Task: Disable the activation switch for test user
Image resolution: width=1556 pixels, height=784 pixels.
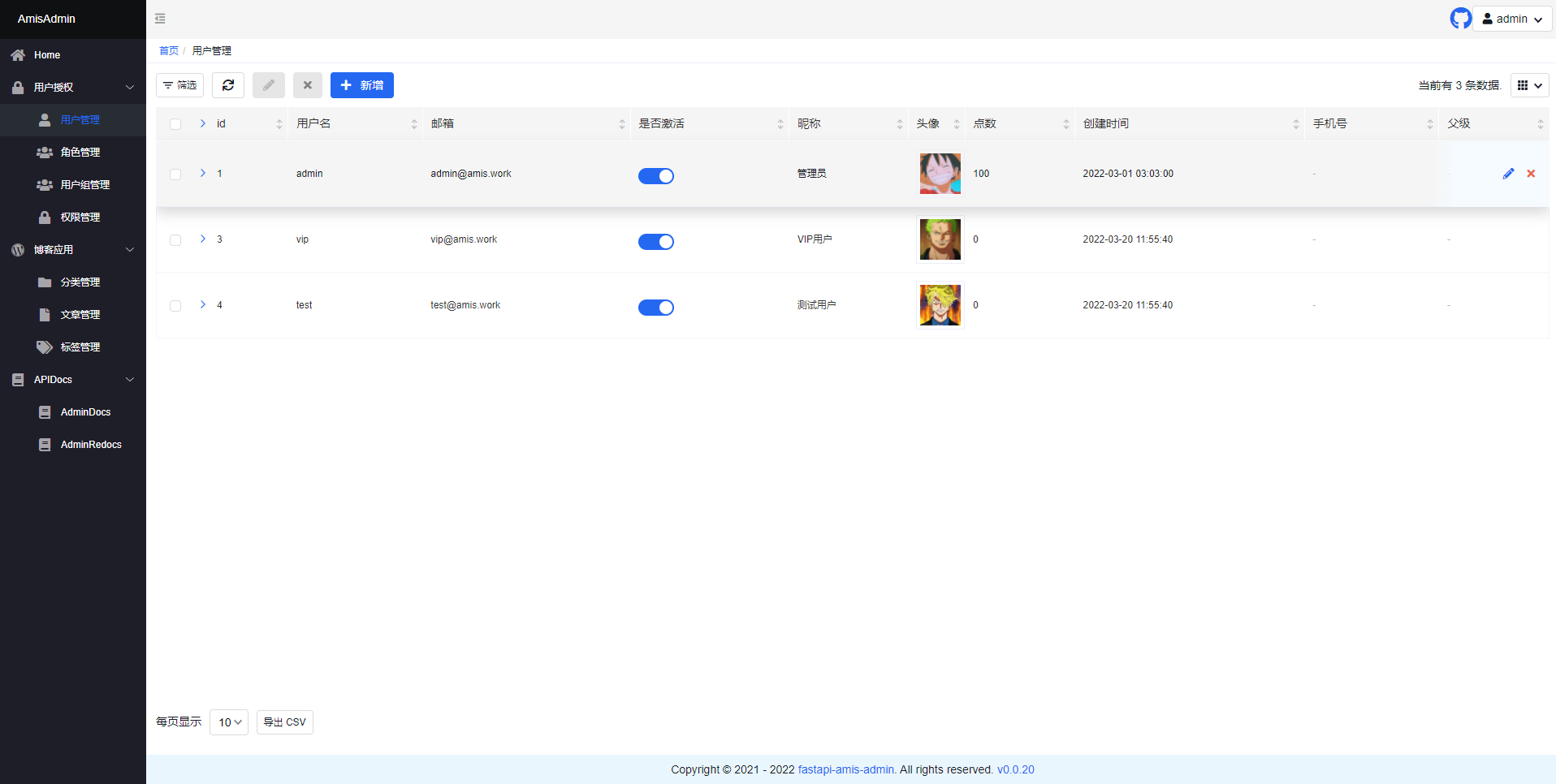Action: point(656,308)
